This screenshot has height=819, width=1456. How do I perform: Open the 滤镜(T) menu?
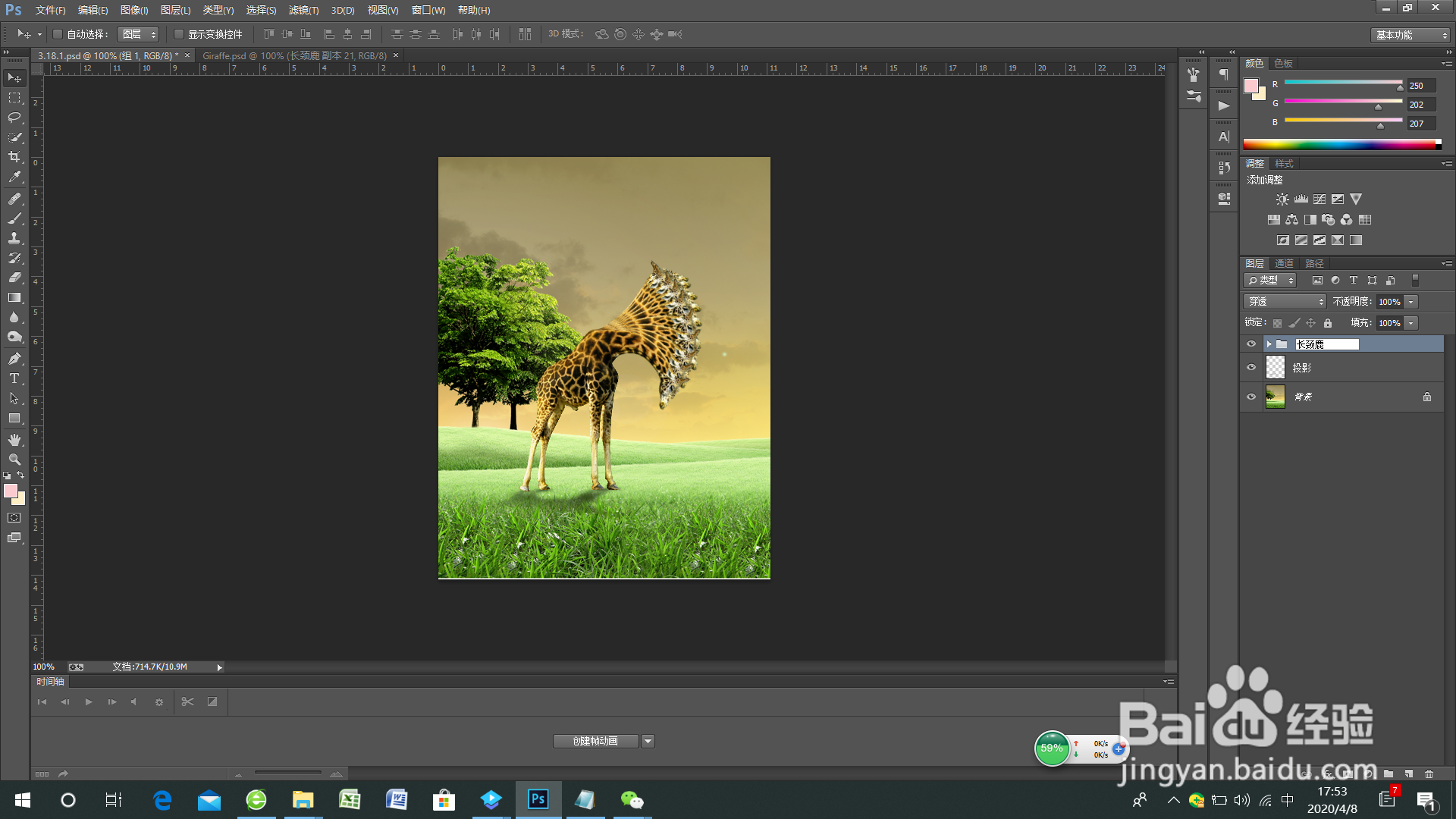pos(303,10)
